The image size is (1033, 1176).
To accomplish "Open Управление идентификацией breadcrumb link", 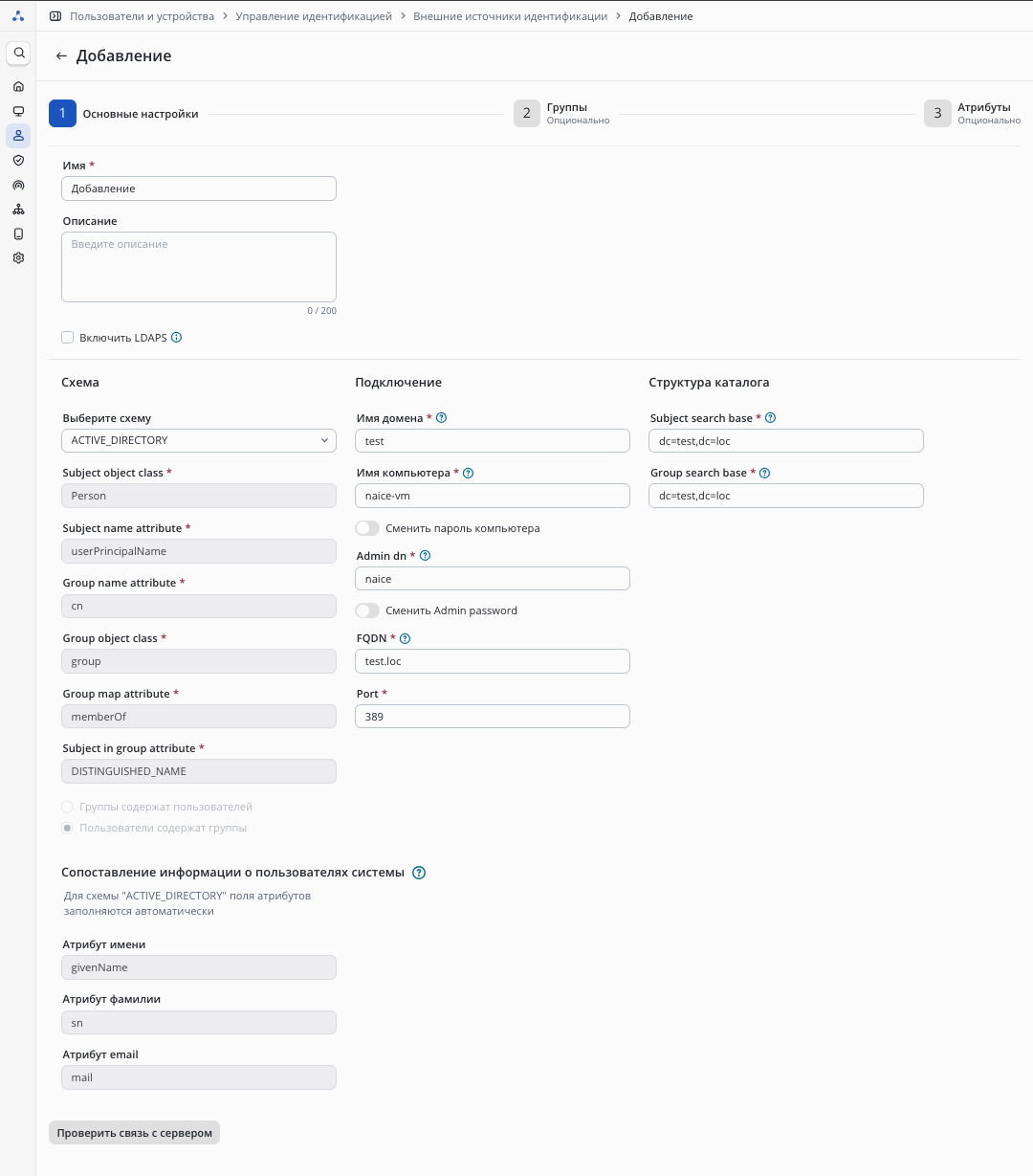I will (x=314, y=16).
